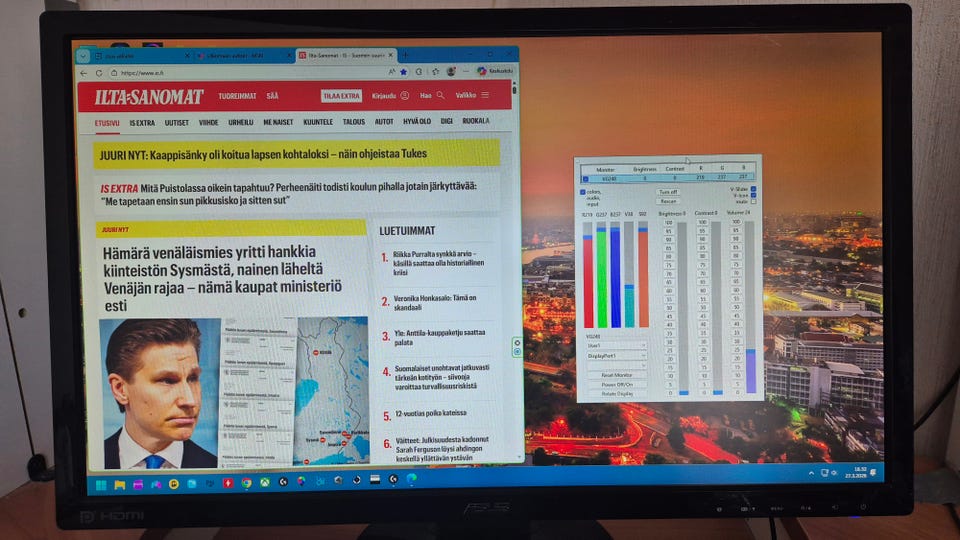
Task: Open the tab actions dropdown in browser
Action: tap(83, 56)
